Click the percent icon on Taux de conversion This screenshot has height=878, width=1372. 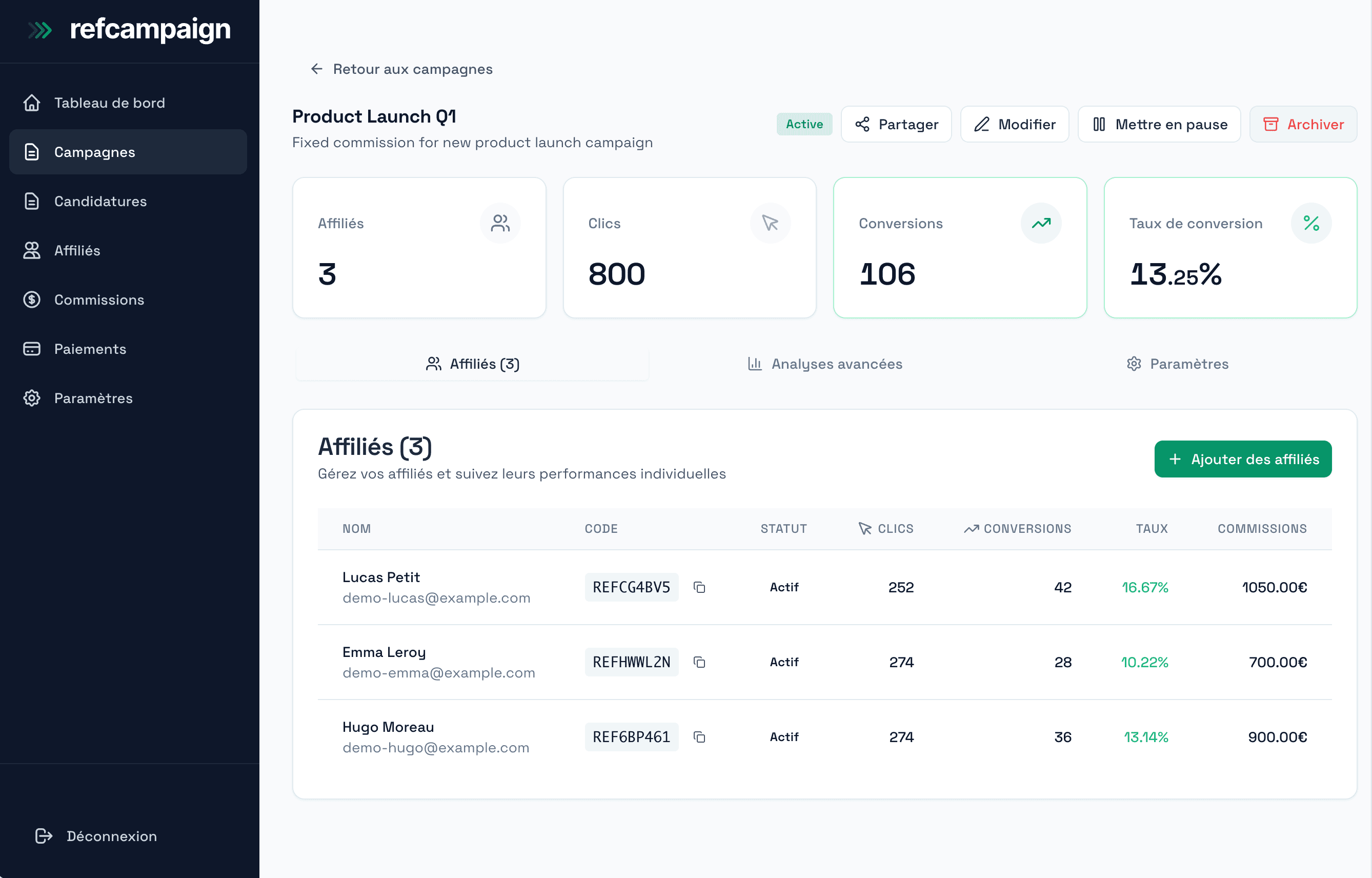tap(1311, 223)
